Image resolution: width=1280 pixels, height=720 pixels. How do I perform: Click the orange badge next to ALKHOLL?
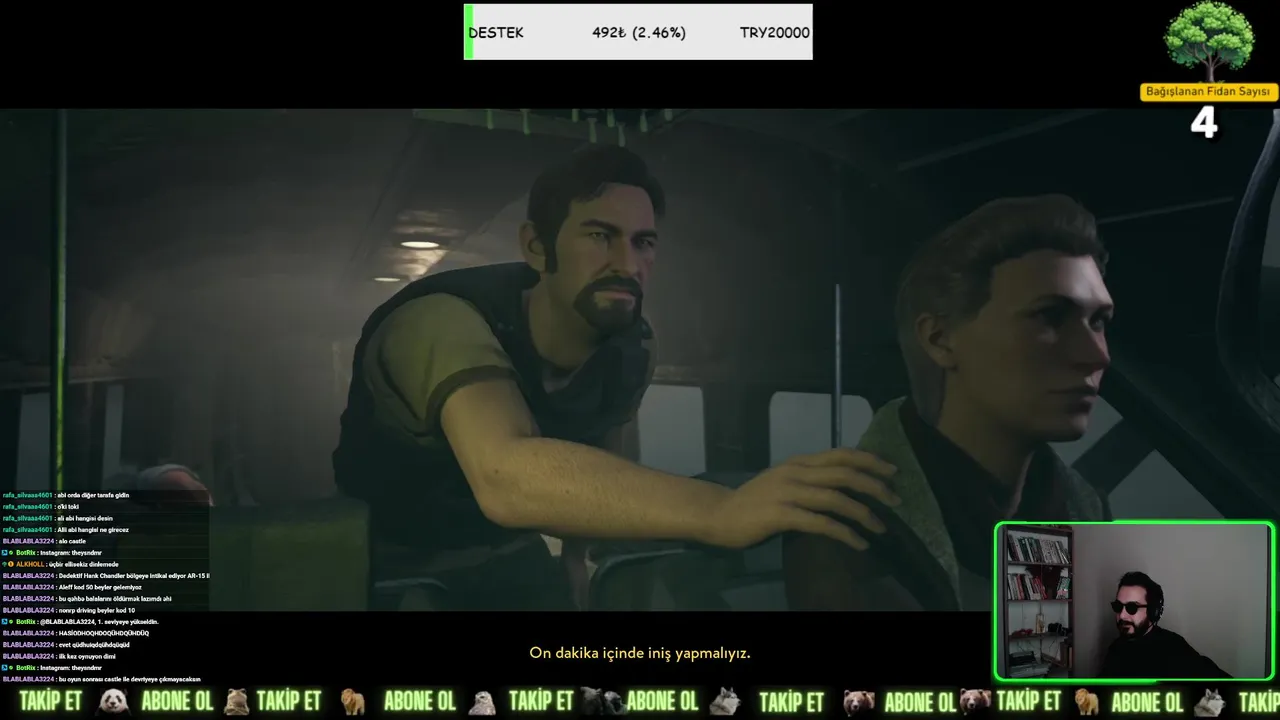coord(12,564)
